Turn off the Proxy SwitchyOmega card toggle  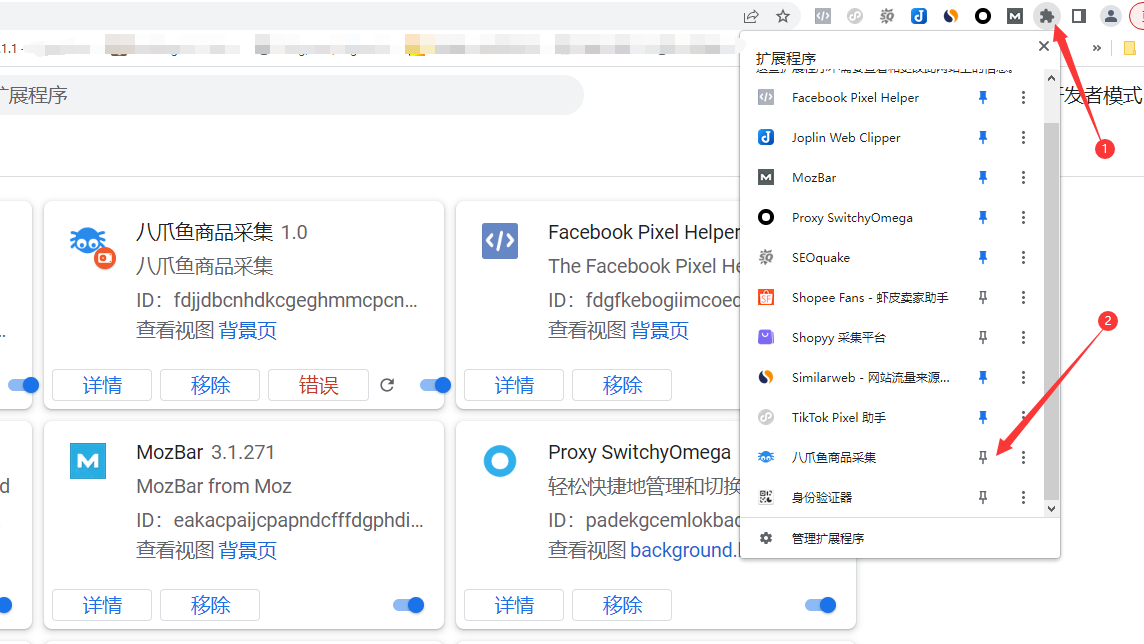tap(820, 605)
